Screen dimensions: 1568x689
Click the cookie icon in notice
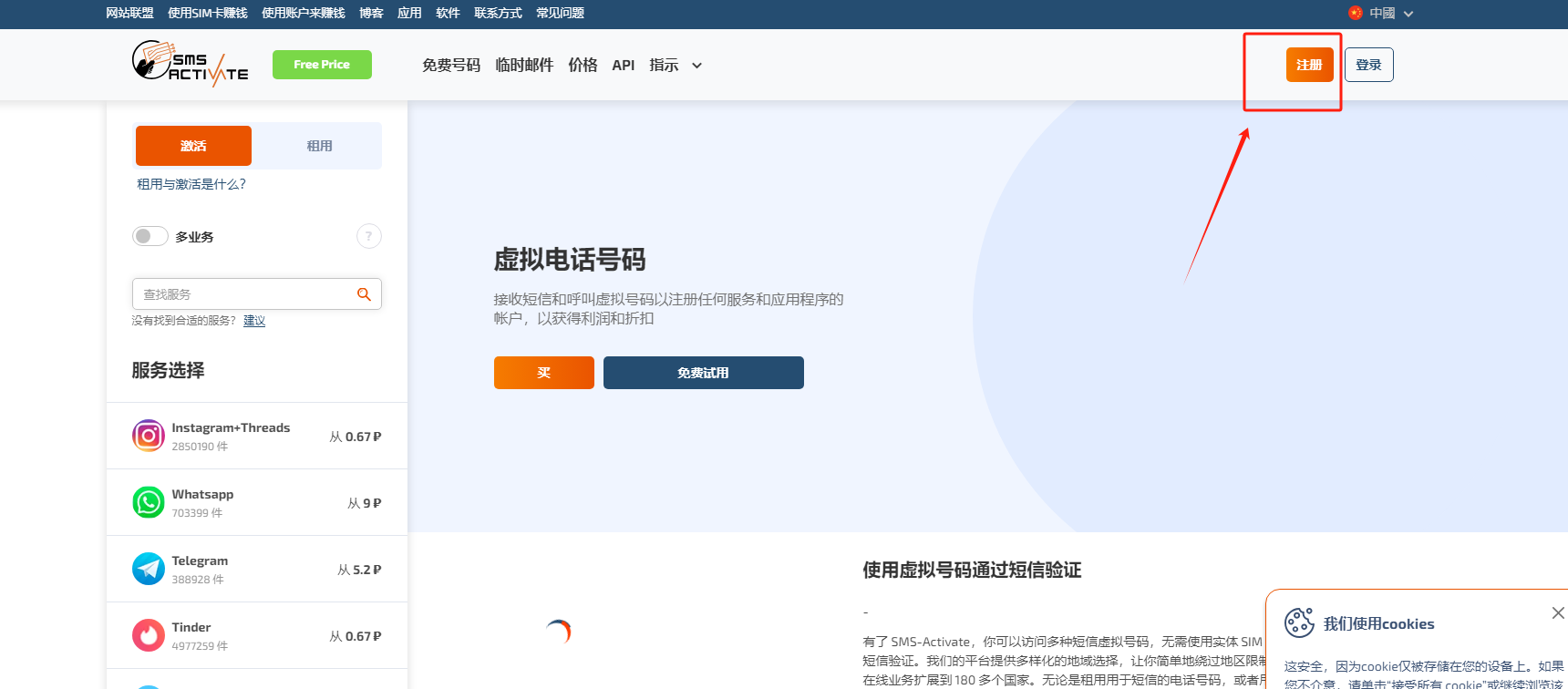point(1299,622)
